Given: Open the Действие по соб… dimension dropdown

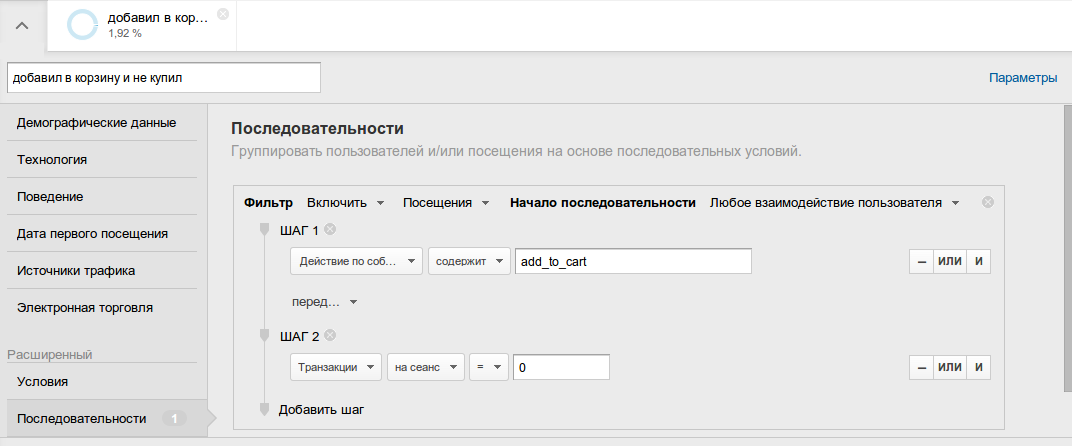Looking at the screenshot, I should tap(356, 261).
